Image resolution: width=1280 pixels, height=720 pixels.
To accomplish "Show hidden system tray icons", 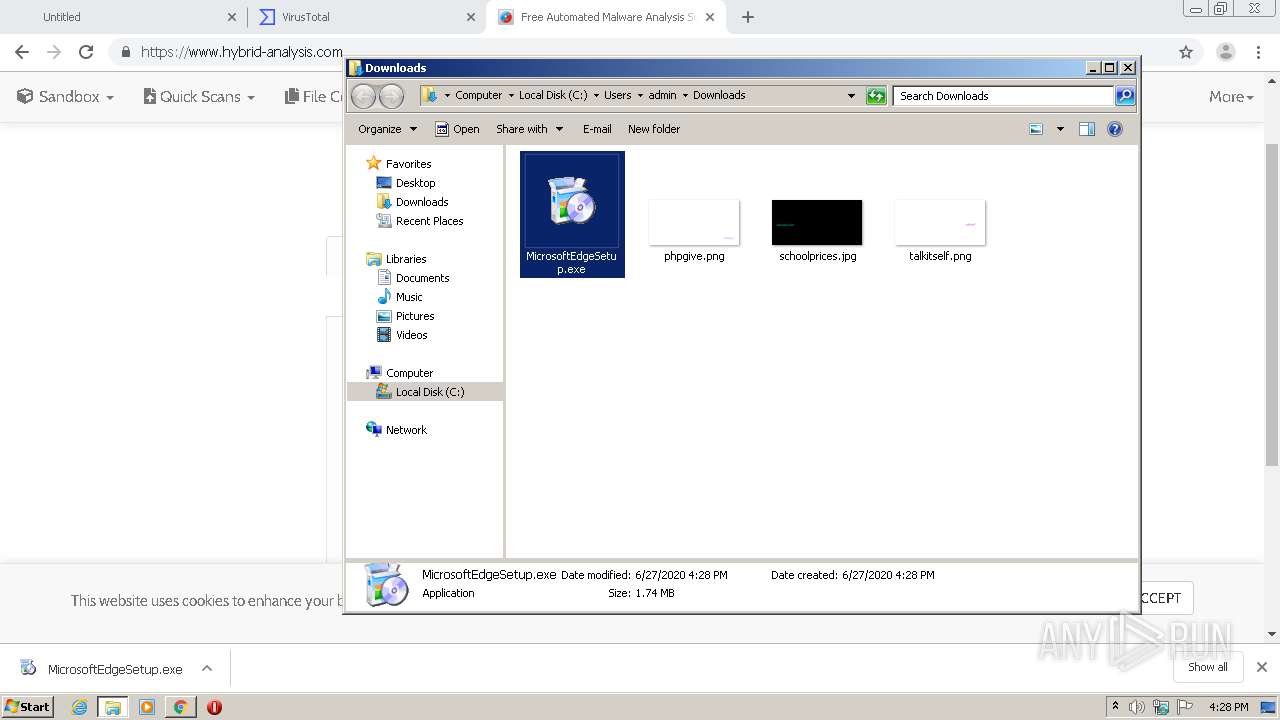I will (x=1115, y=706).
